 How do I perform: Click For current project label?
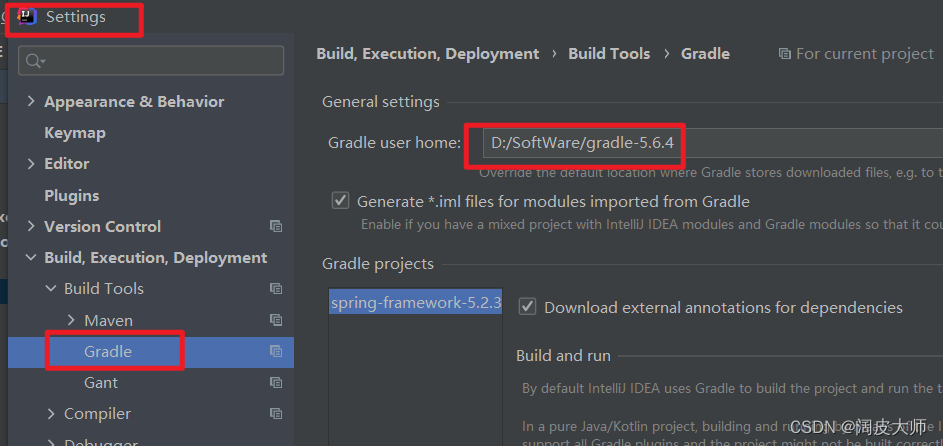865,54
